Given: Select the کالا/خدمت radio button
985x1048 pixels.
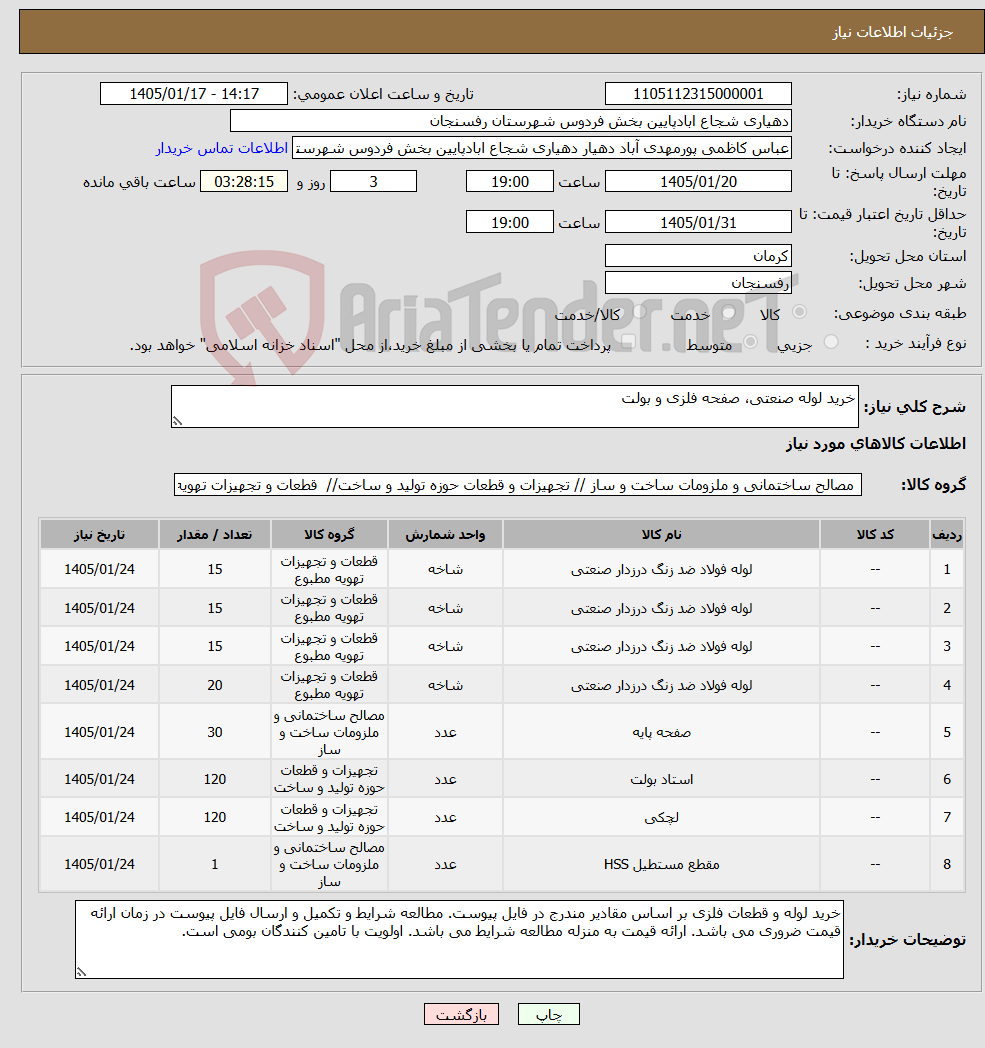Looking at the screenshot, I should (x=640, y=312).
